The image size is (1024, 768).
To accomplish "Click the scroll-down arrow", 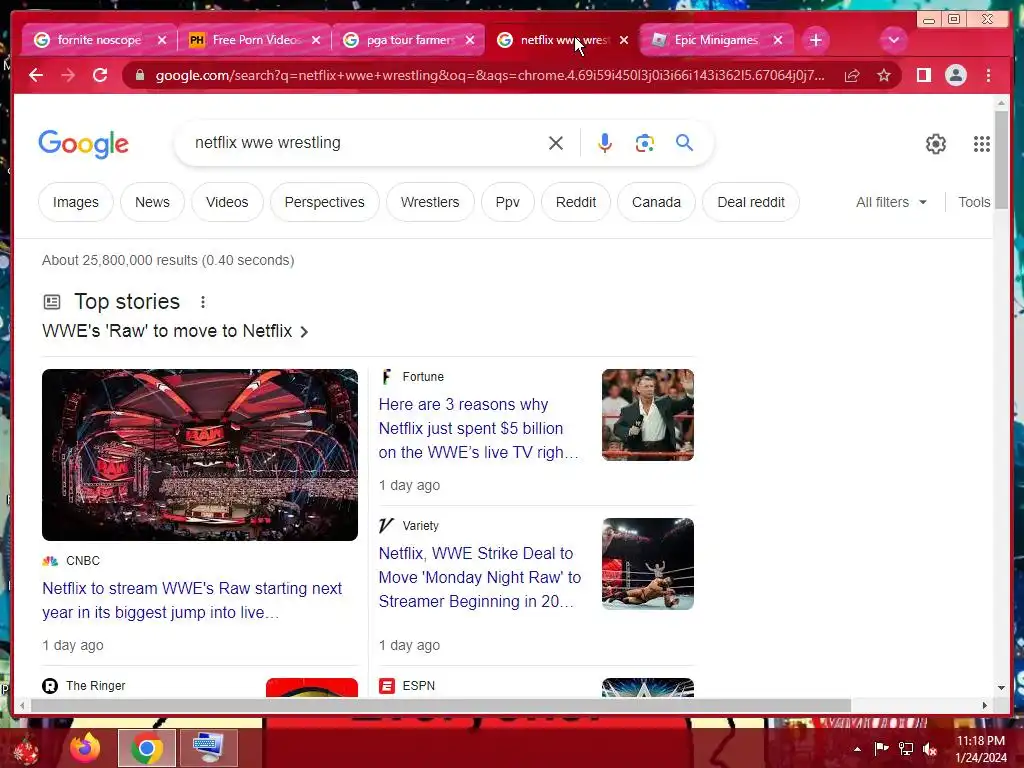I will 1002,688.
